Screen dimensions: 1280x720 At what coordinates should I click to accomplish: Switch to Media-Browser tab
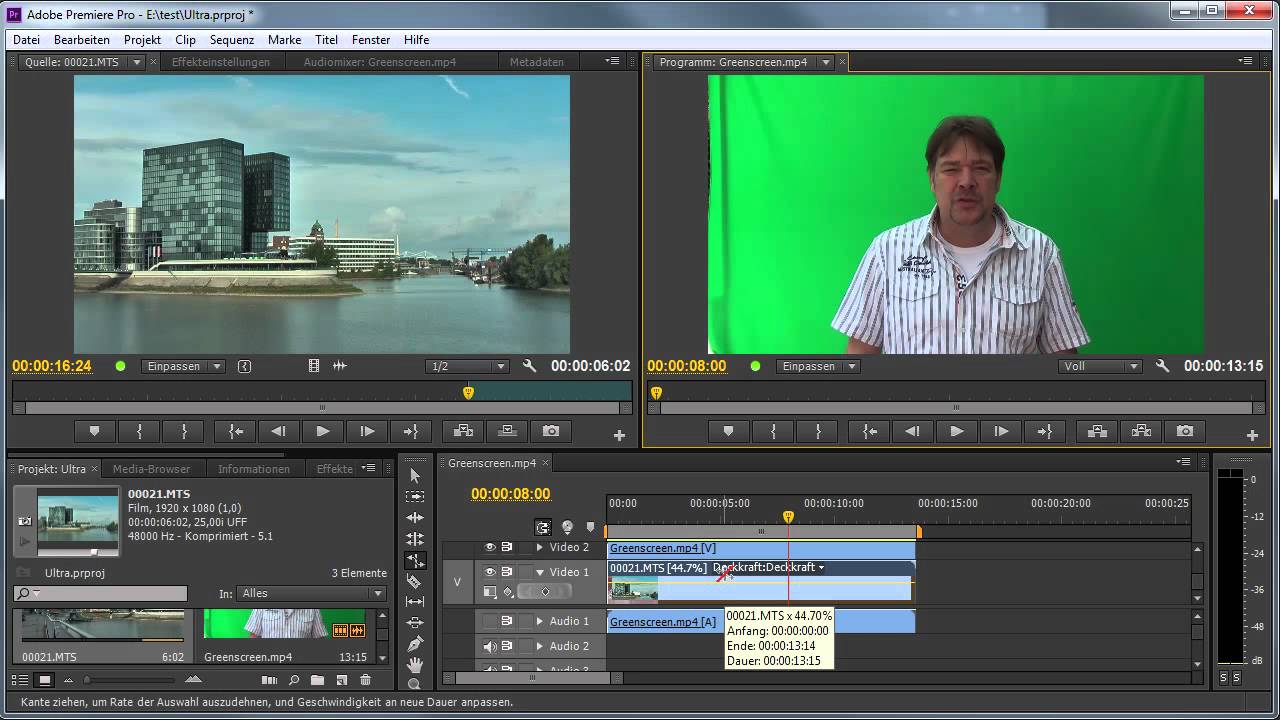coord(151,469)
